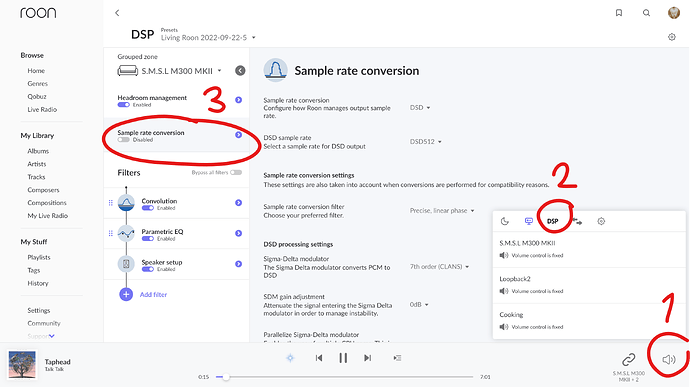Open Live Radio in sidebar
This screenshot has height=387, width=690.
tap(42, 109)
